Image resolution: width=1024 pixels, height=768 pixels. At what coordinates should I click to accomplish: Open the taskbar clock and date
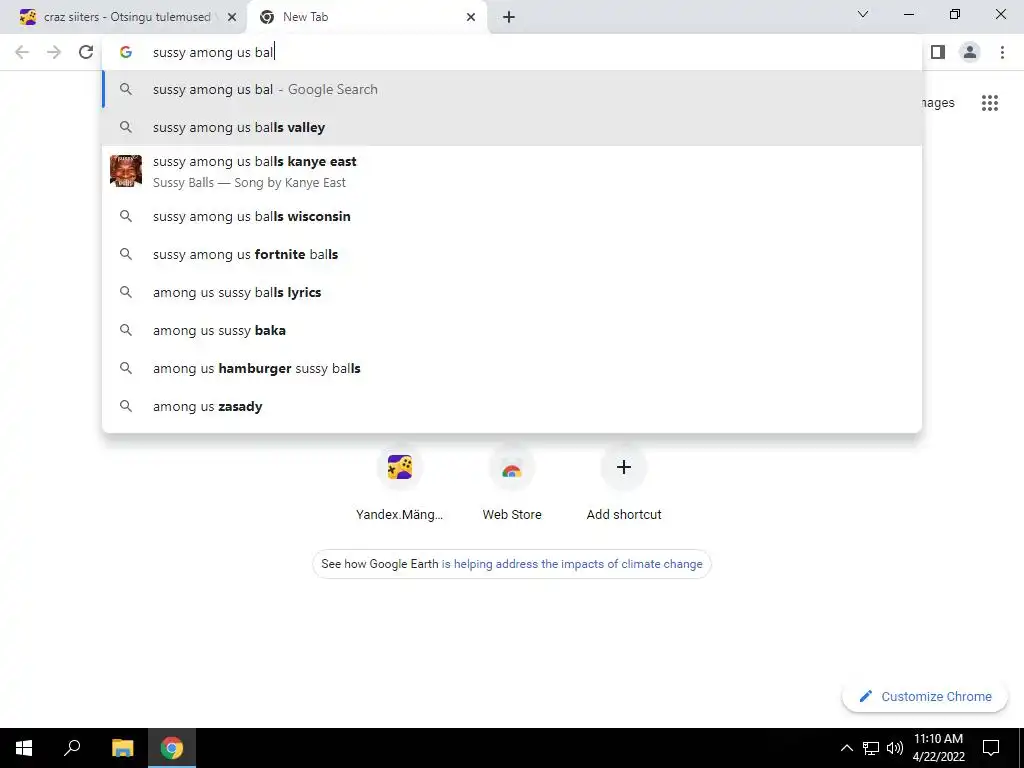click(938, 748)
